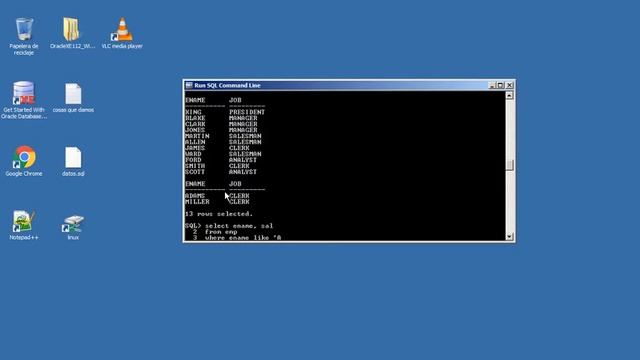The width and height of the screenshot is (640, 360).
Task: Open the linux shortcut icon
Action: [x=73, y=227]
